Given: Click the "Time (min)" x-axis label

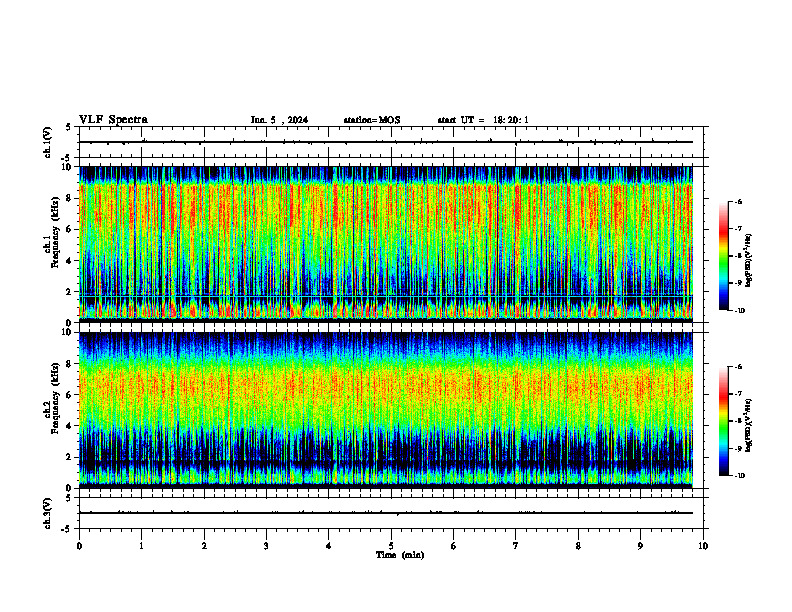Looking at the screenshot, I should pos(400,555).
